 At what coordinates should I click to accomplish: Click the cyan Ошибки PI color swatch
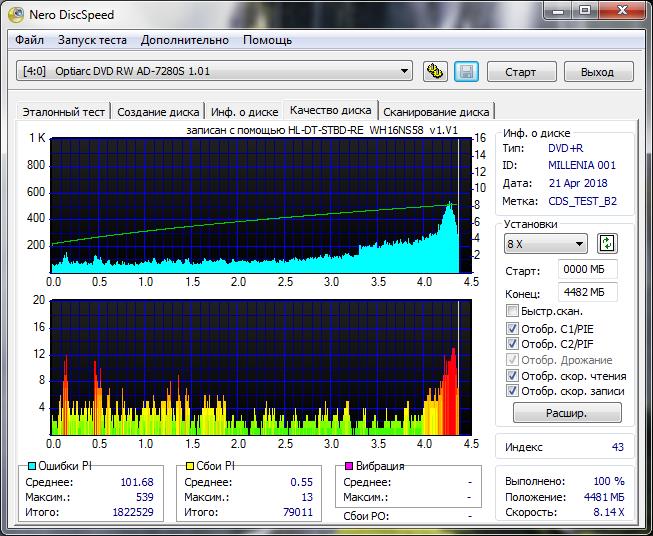pyautogui.click(x=30, y=466)
